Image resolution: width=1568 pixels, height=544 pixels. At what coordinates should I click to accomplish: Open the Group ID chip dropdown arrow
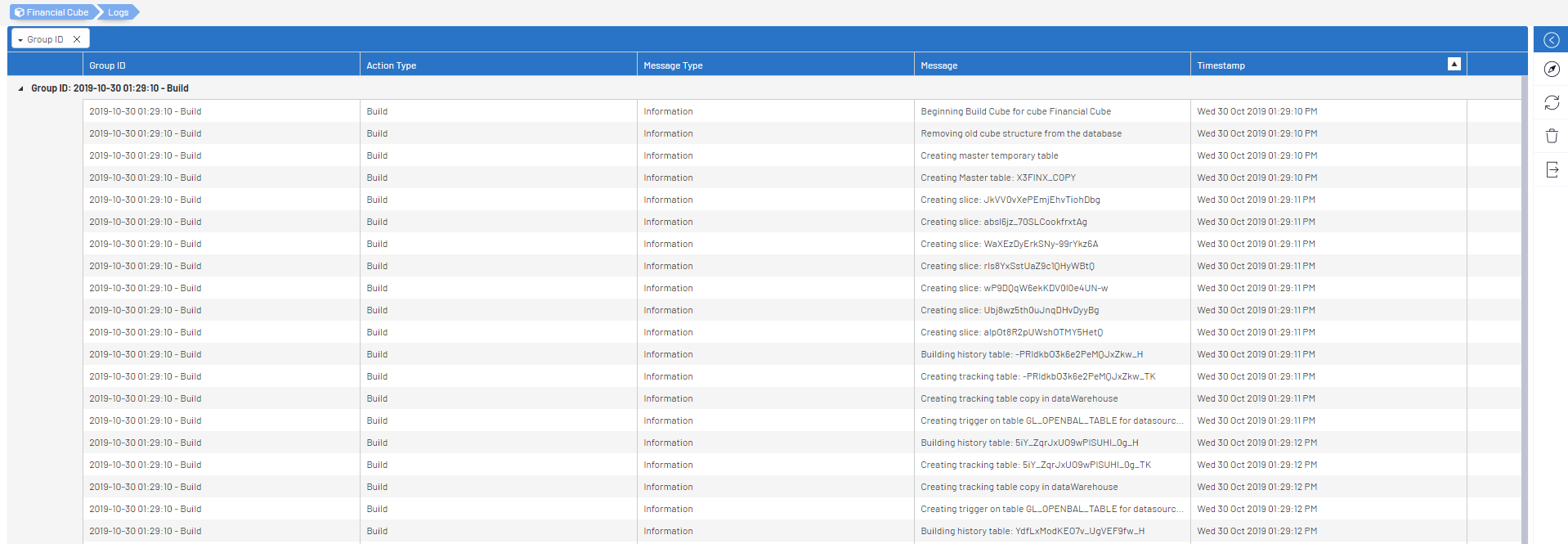20,40
